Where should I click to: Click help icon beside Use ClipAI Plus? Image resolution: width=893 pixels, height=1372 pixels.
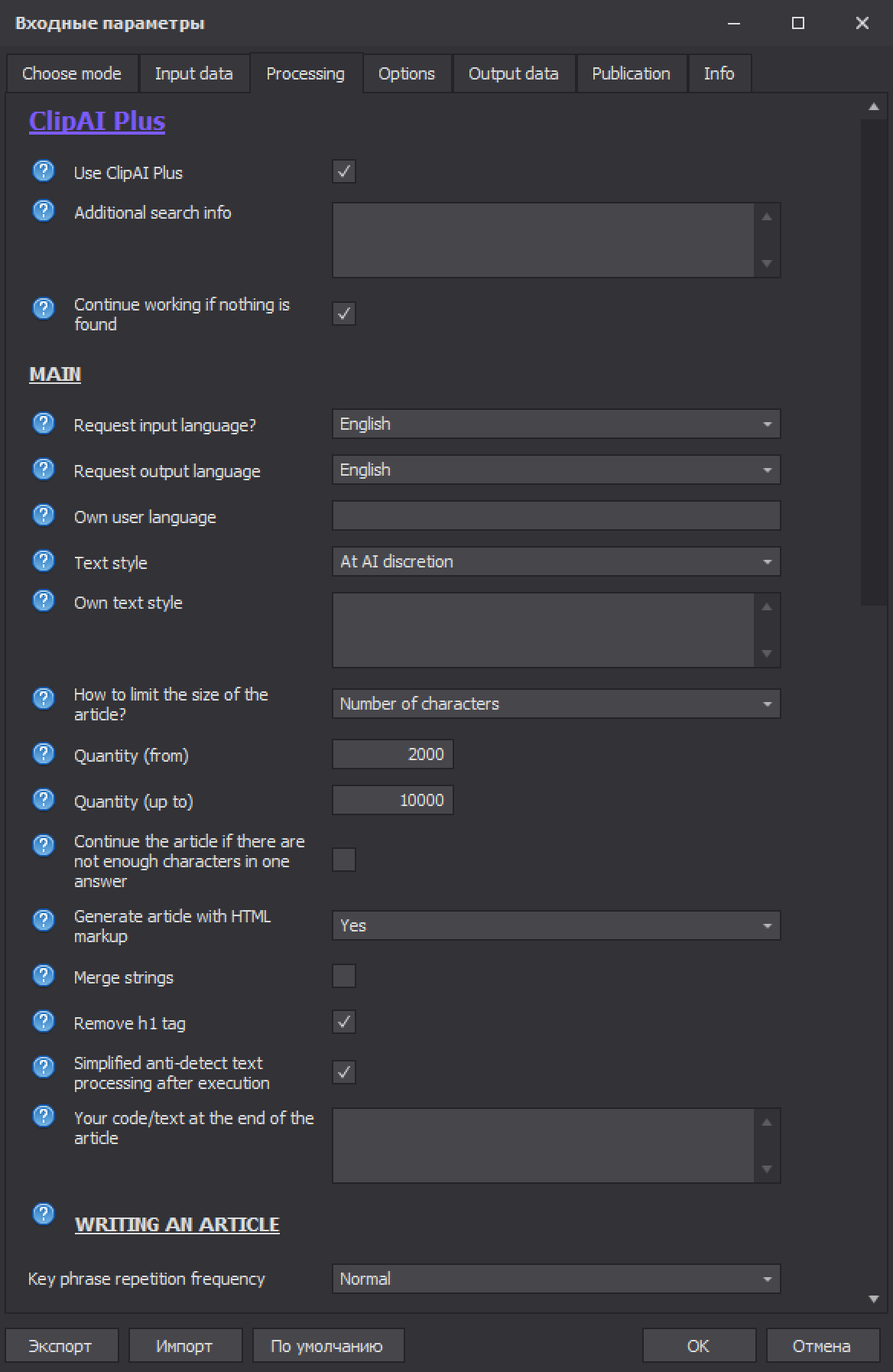[44, 171]
